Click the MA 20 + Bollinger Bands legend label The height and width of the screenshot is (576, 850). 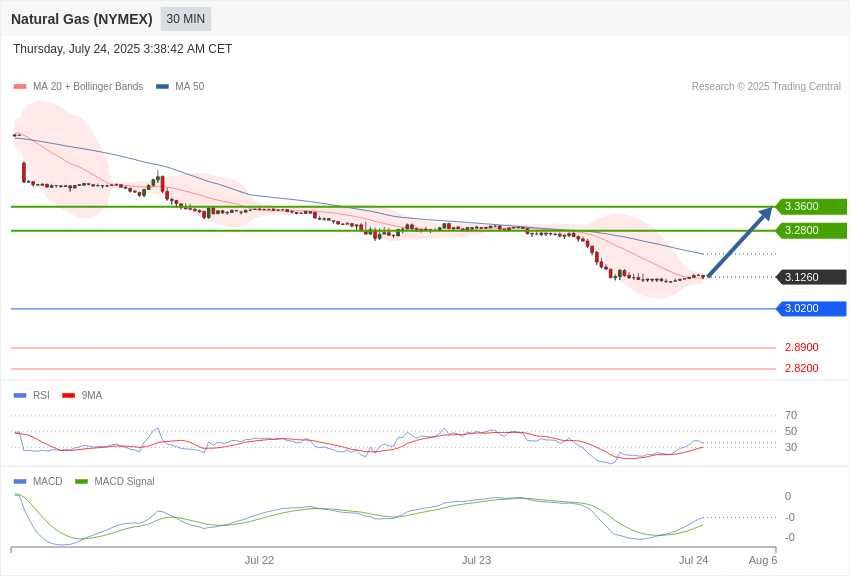click(x=88, y=87)
